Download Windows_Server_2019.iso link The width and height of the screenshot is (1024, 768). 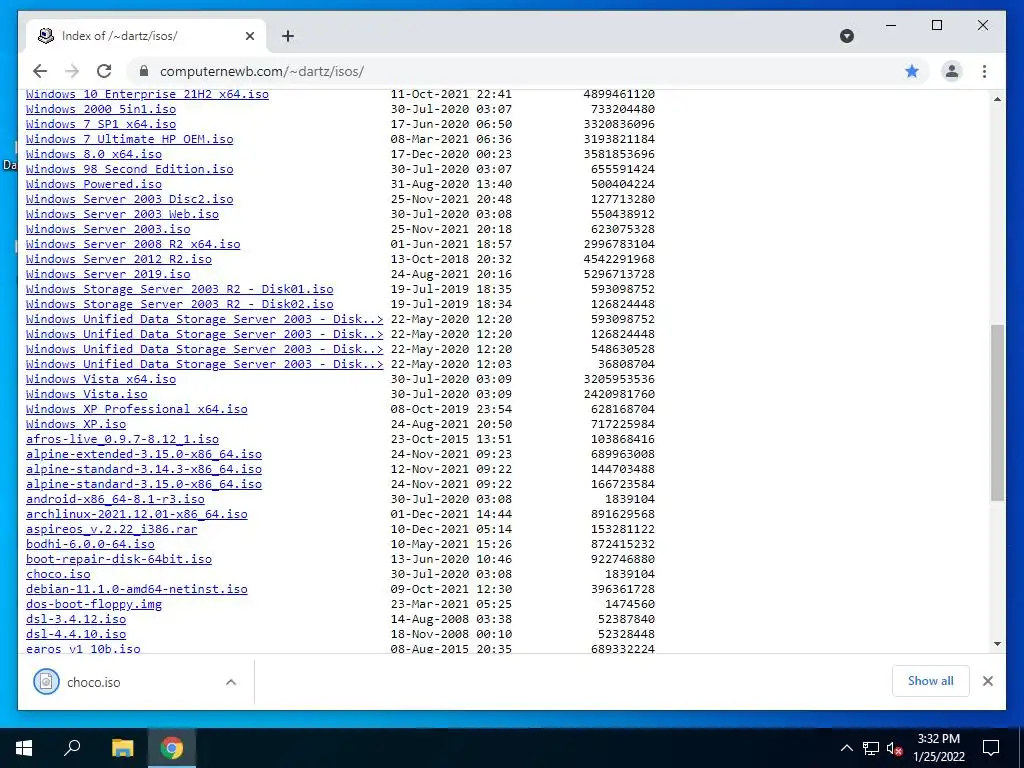[108, 274]
